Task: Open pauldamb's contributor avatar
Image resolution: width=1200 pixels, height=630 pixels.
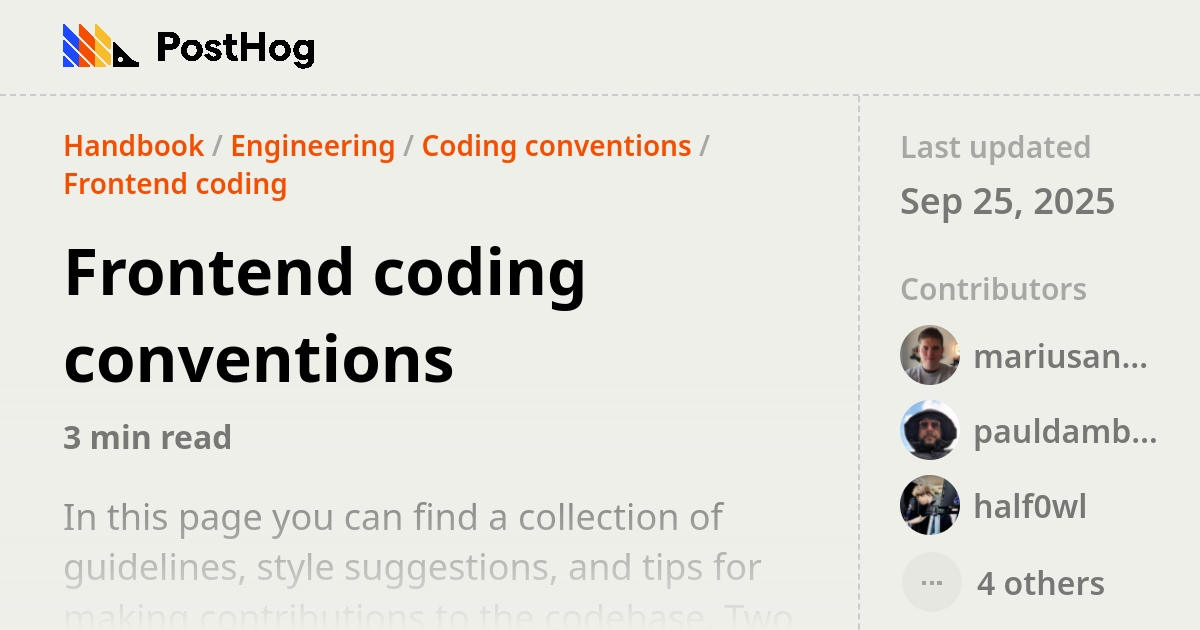Action: click(x=929, y=431)
